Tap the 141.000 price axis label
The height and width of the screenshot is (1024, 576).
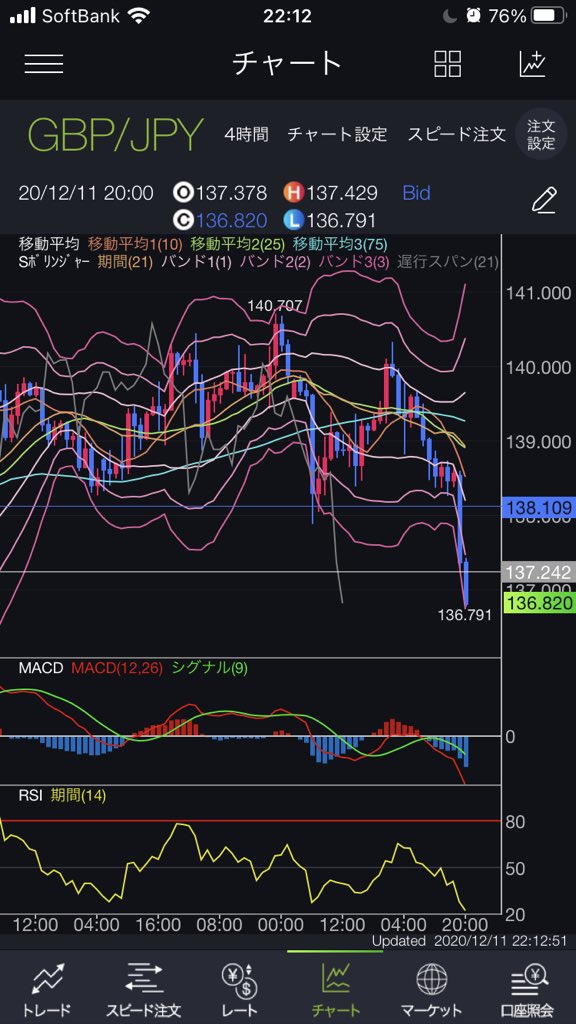[538, 293]
